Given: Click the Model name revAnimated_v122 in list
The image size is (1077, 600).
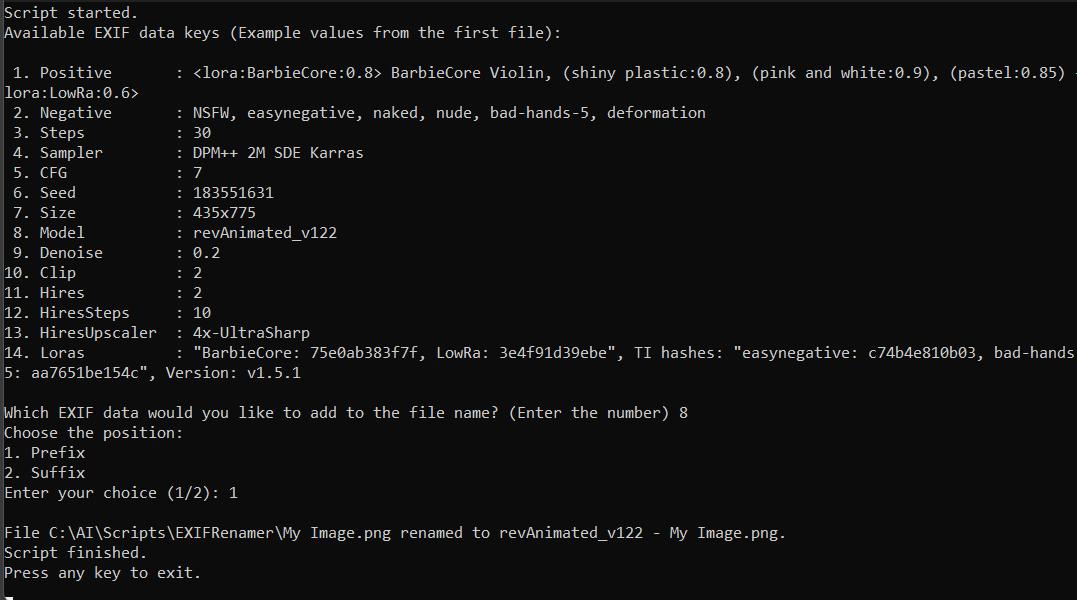Looking at the screenshot, I should click(x=264, y=233).
